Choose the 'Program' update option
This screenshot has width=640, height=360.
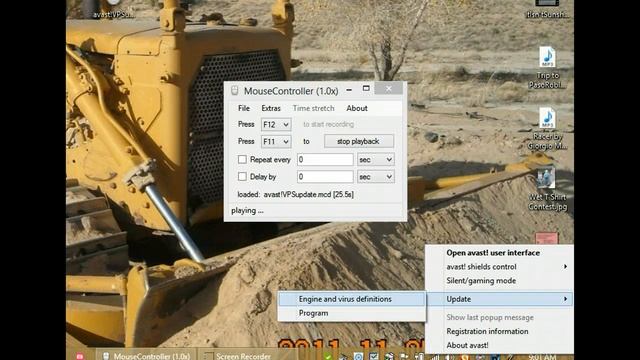coord(352,313)
